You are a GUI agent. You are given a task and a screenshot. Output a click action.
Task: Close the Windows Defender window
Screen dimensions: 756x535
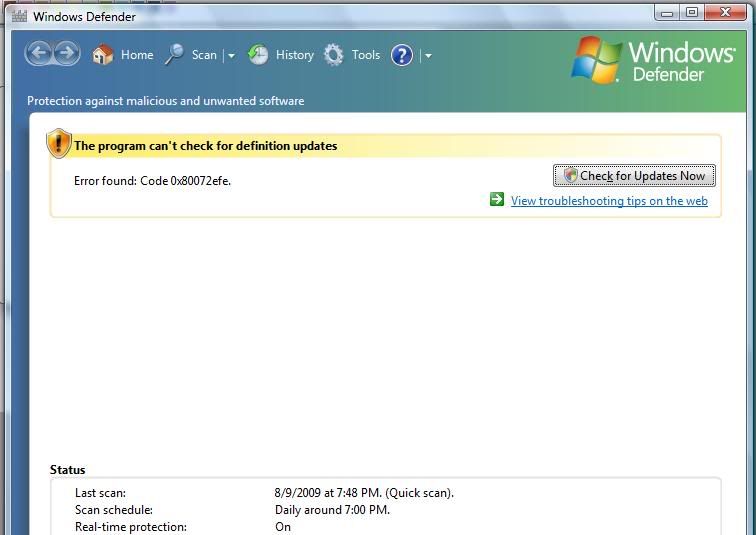click(725, 13)
